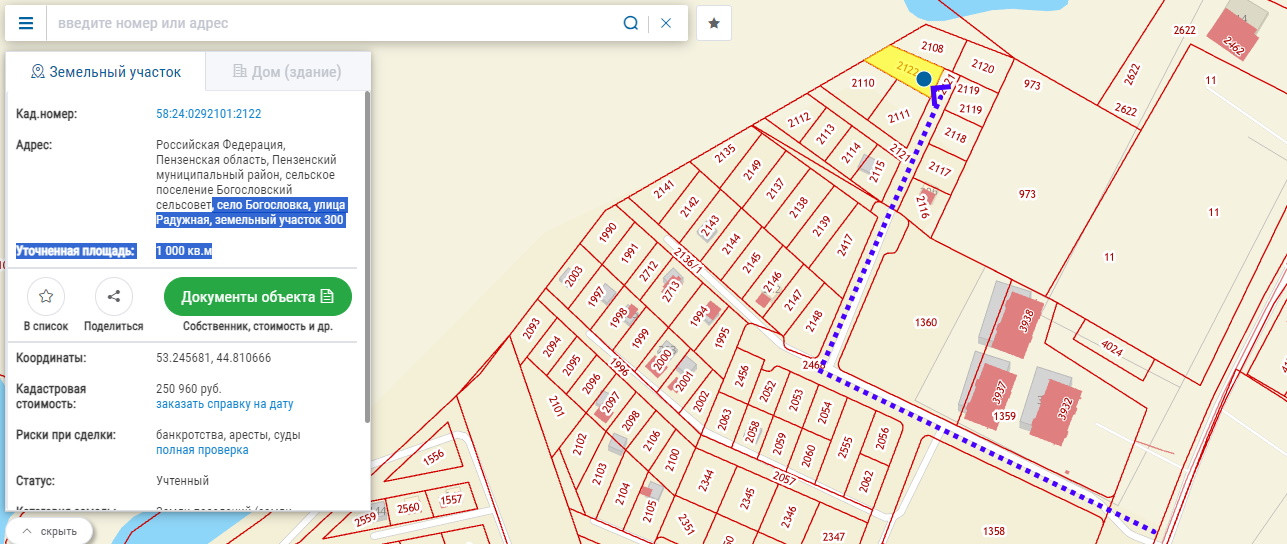
Task: Click parcel 2117 on map
Action: [x=939, y=169]
